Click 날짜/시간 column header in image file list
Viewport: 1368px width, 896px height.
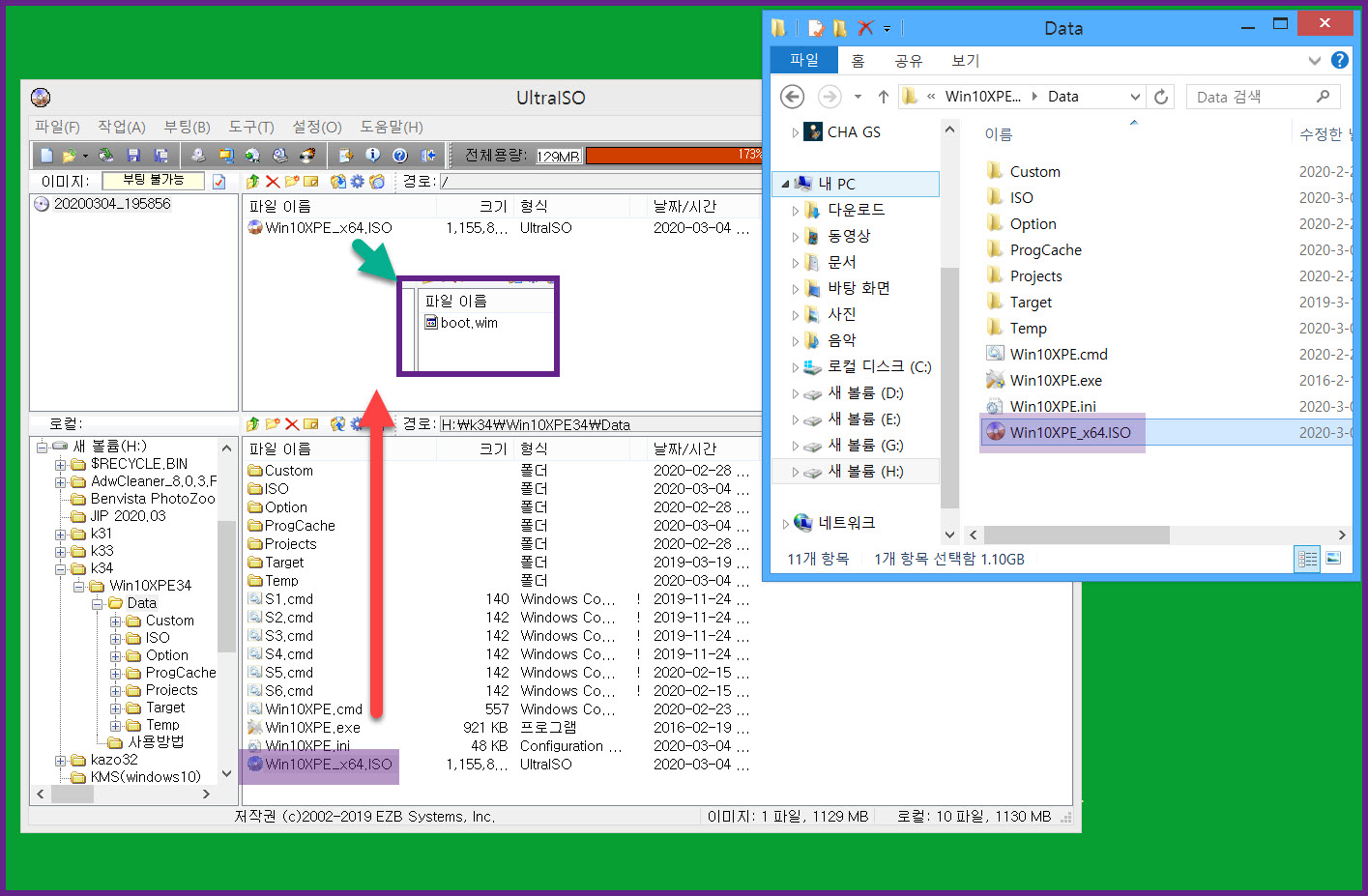coord(684,206)
